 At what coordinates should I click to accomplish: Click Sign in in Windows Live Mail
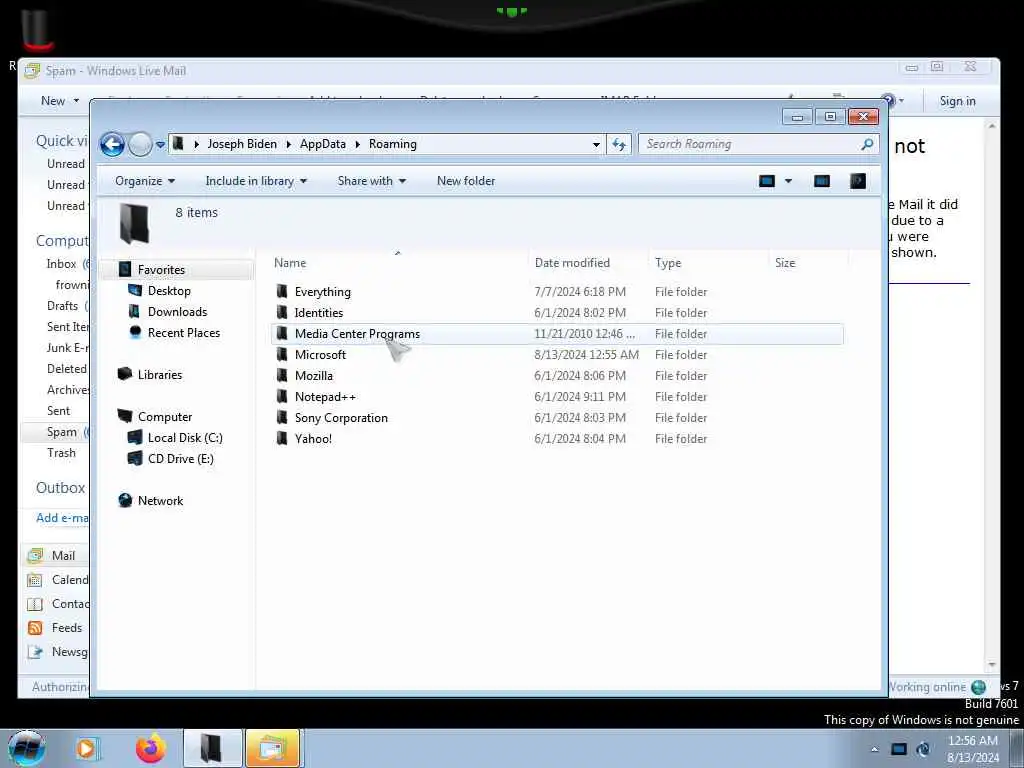(x=957, y=101)
